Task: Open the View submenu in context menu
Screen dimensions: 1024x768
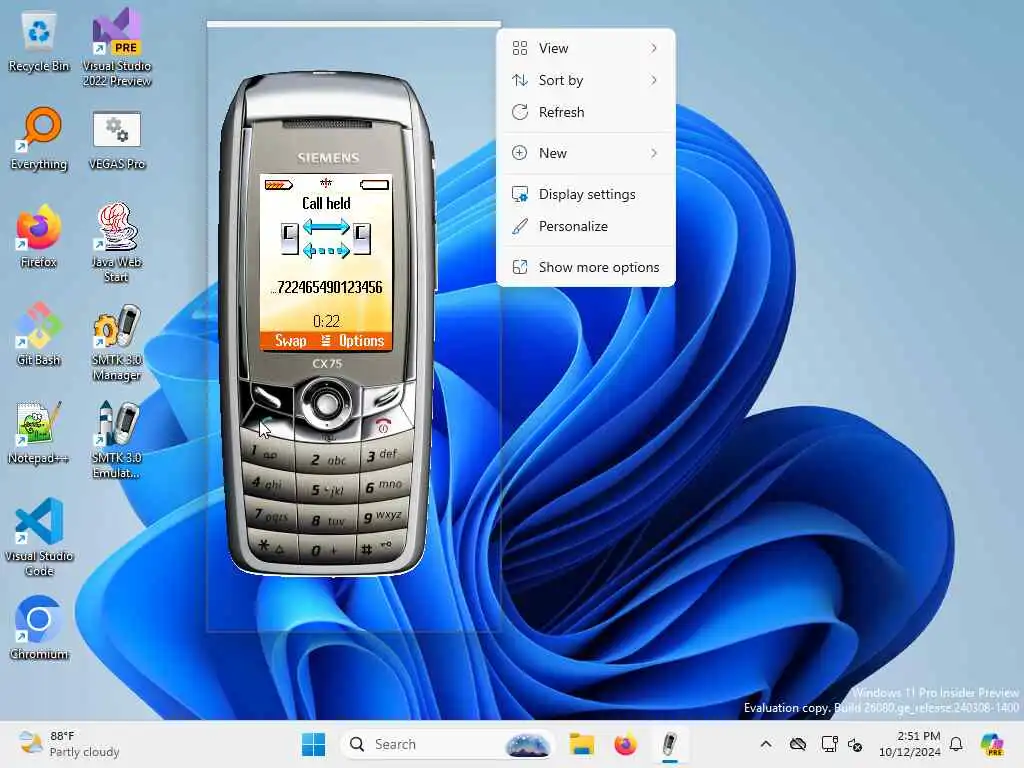Action: pos(585,48)
